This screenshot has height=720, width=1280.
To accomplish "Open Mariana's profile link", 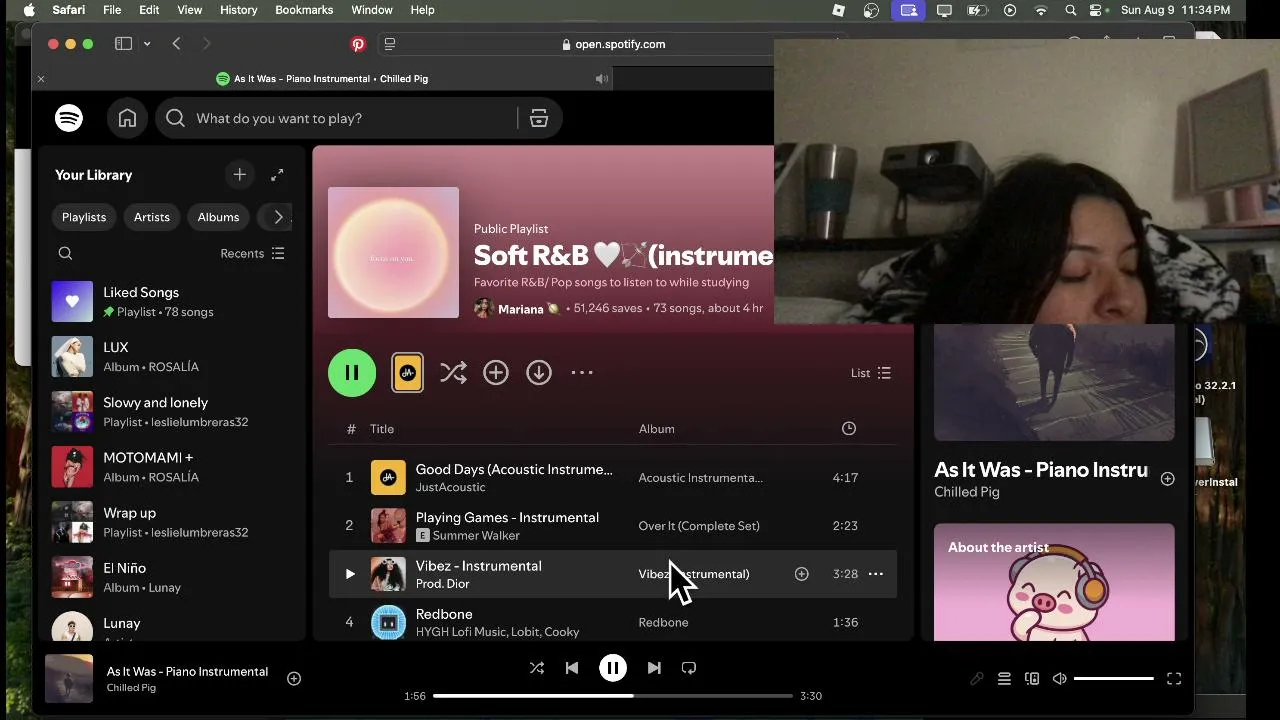I will (x=521, y=309).
